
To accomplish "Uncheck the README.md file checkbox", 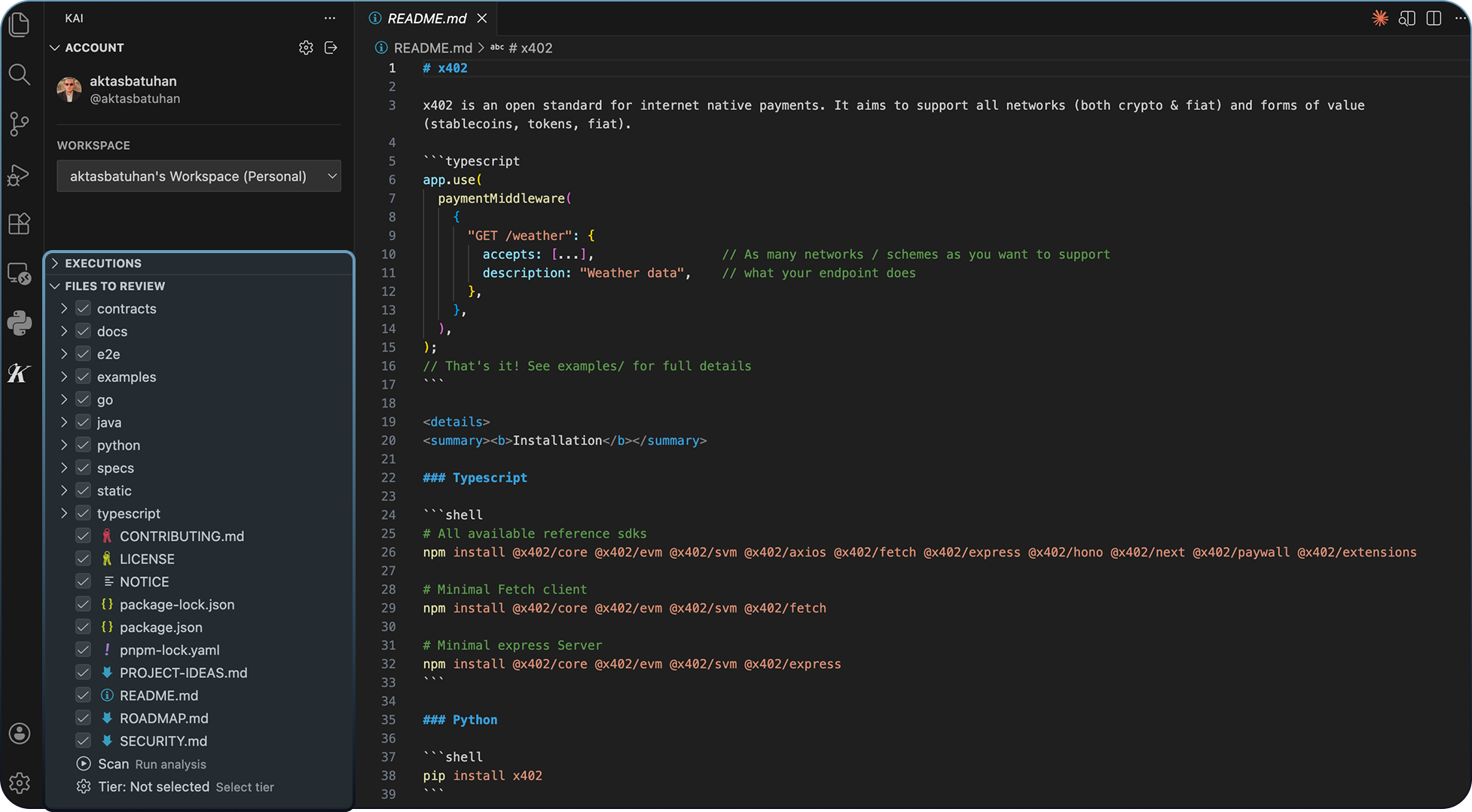I will 83,695.
